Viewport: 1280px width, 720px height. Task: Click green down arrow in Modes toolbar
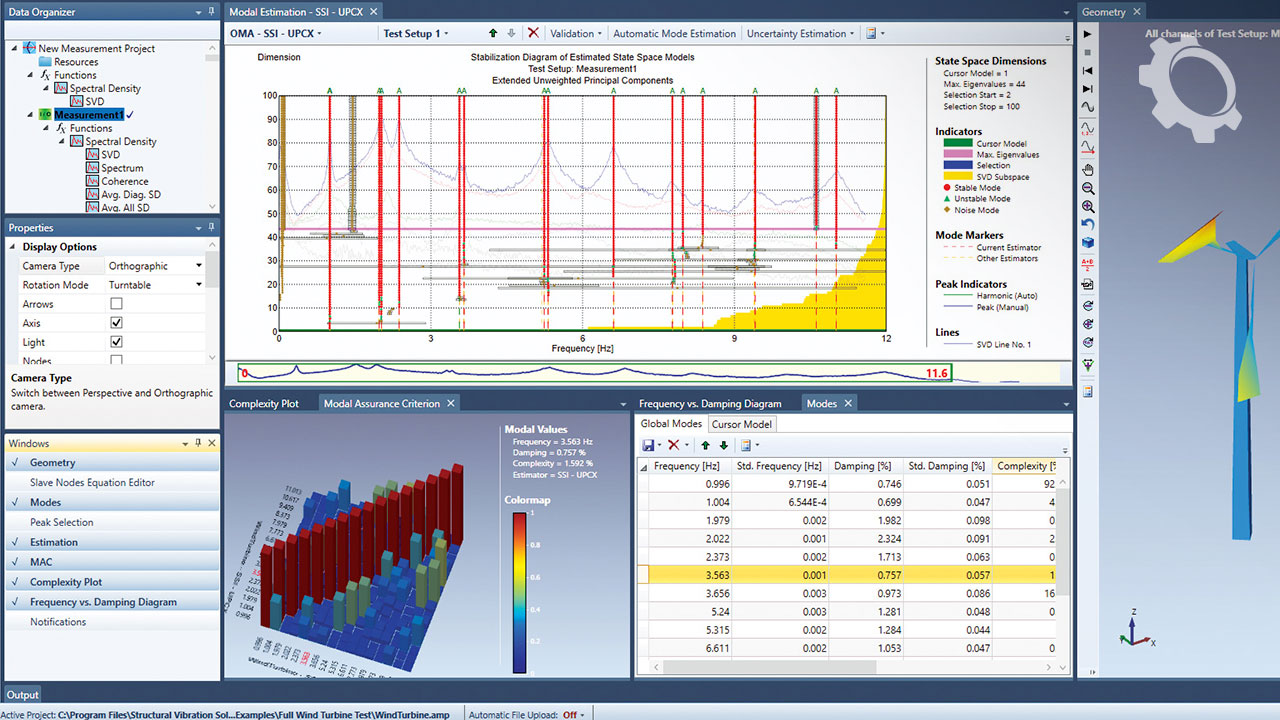(x=723, y=445)
